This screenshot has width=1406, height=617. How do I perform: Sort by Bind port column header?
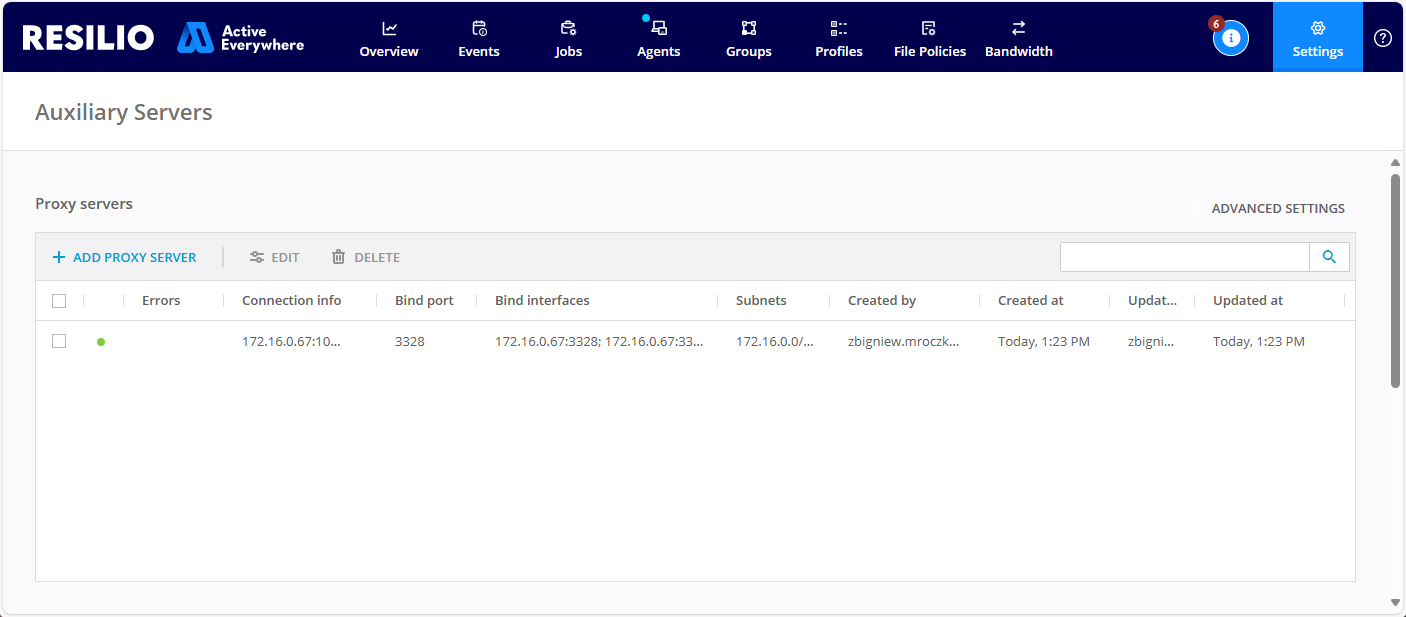424,301
